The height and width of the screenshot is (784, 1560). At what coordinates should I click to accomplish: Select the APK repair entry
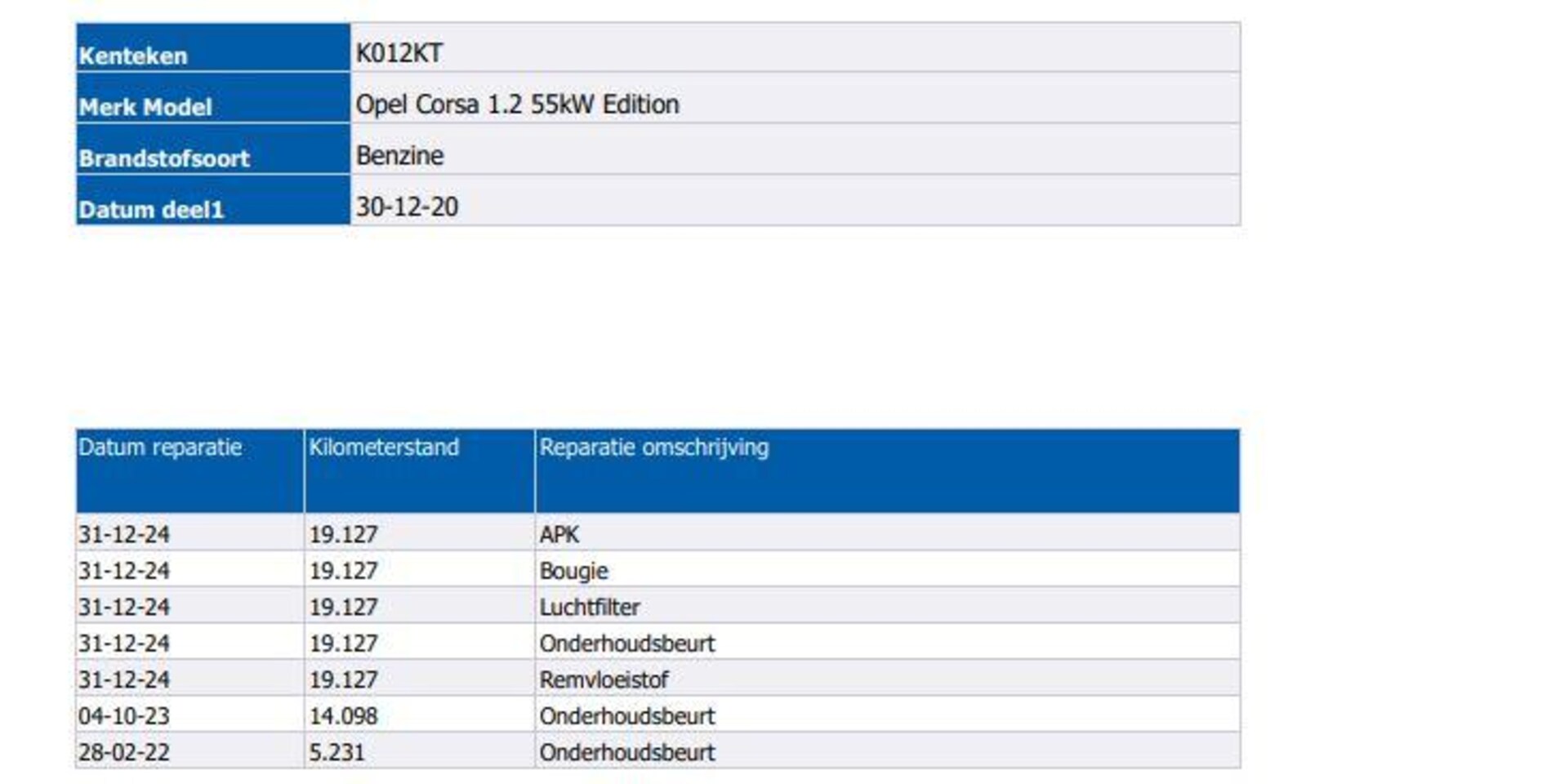pyautogui.click(x=559, y=534)
